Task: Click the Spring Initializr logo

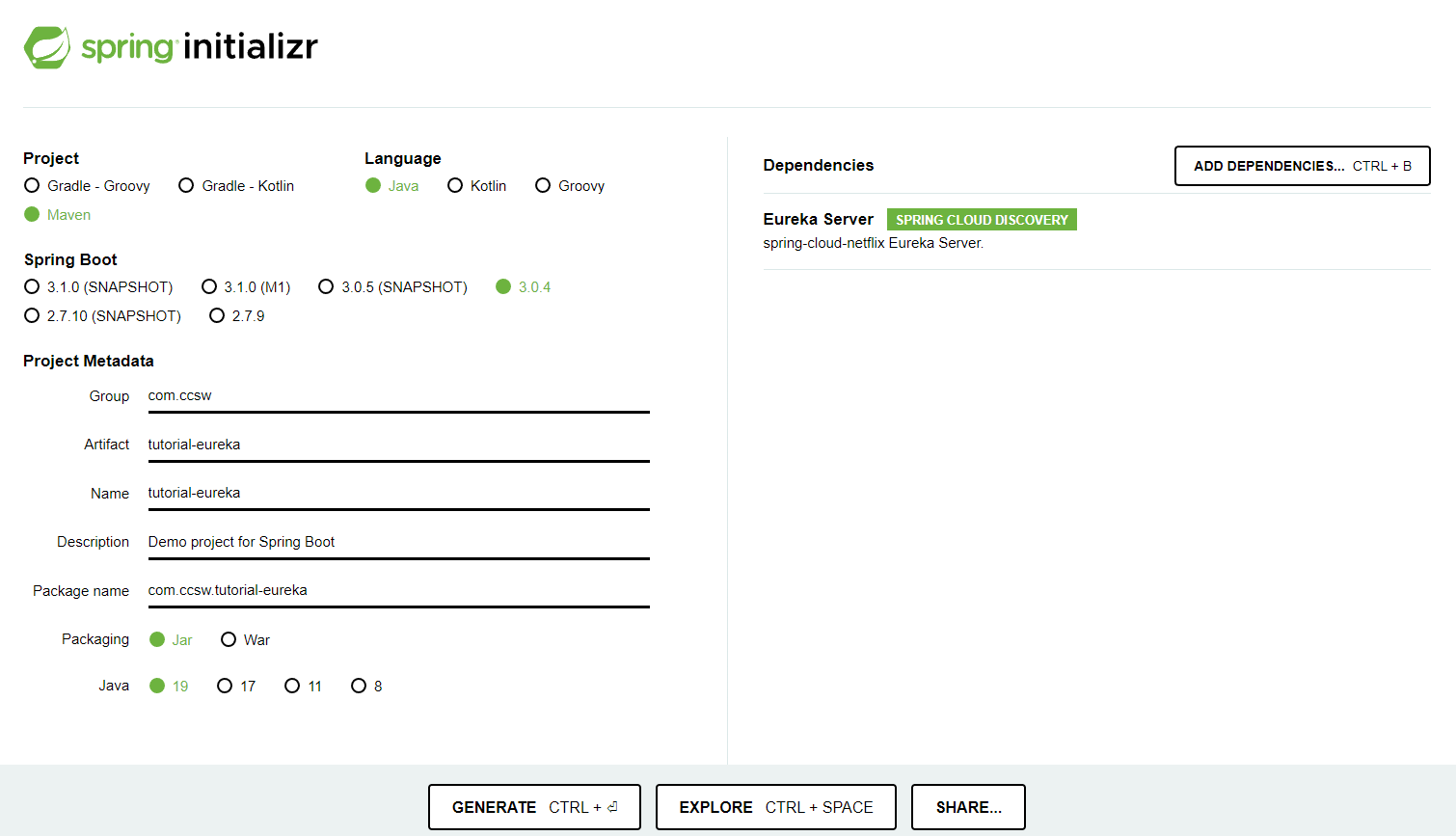Action: click(171, 46)
